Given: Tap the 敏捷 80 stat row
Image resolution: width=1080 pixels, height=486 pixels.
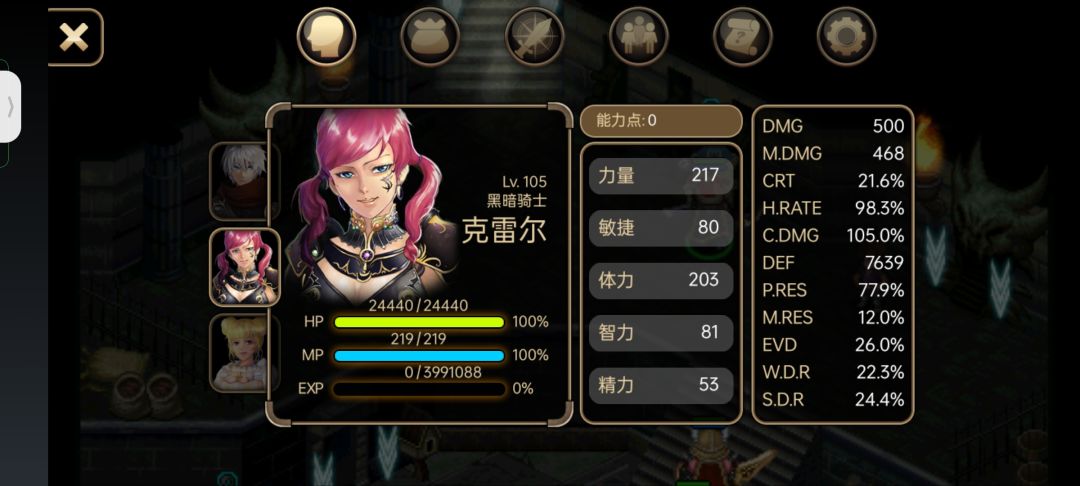Looking at the screenshot, I should (661, 228).
